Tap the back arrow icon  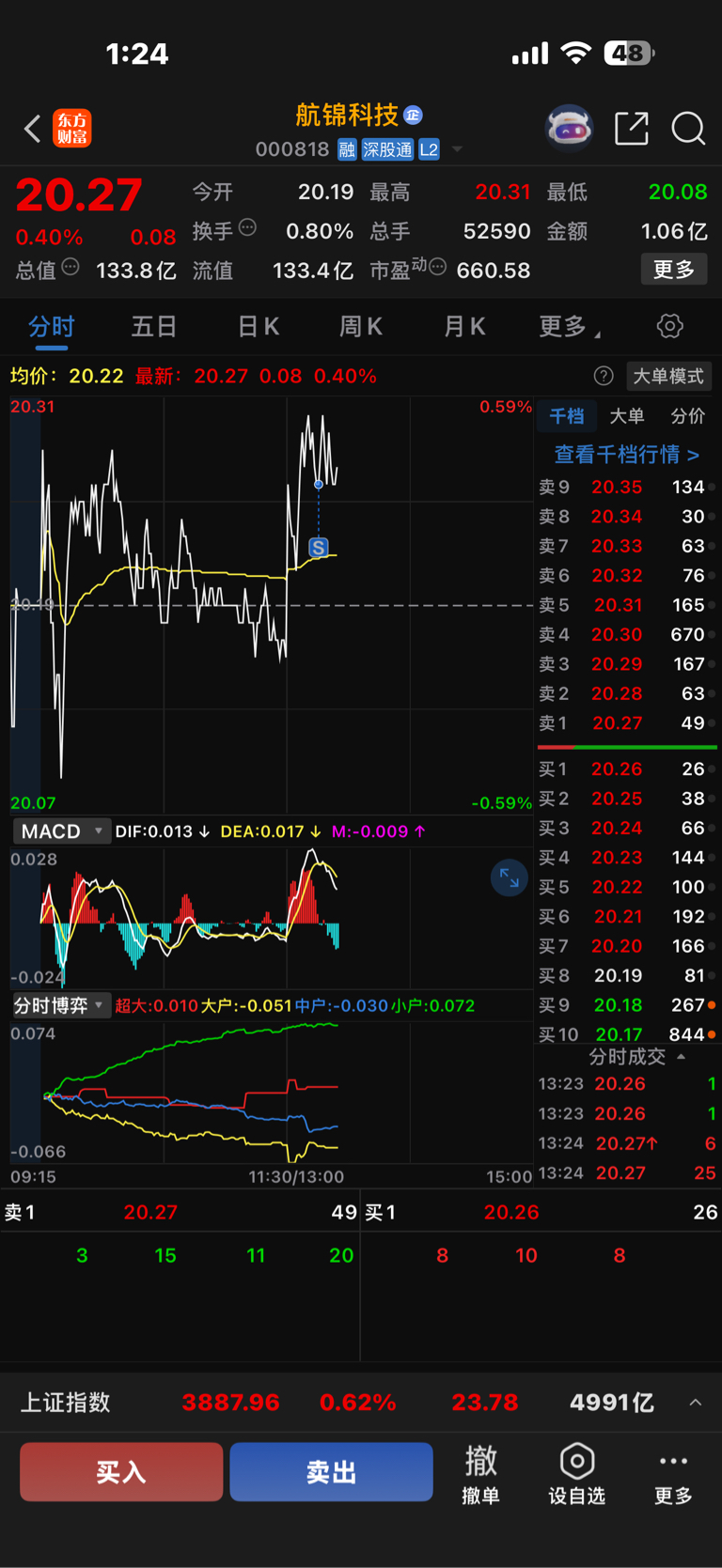[x=33, y=129]
